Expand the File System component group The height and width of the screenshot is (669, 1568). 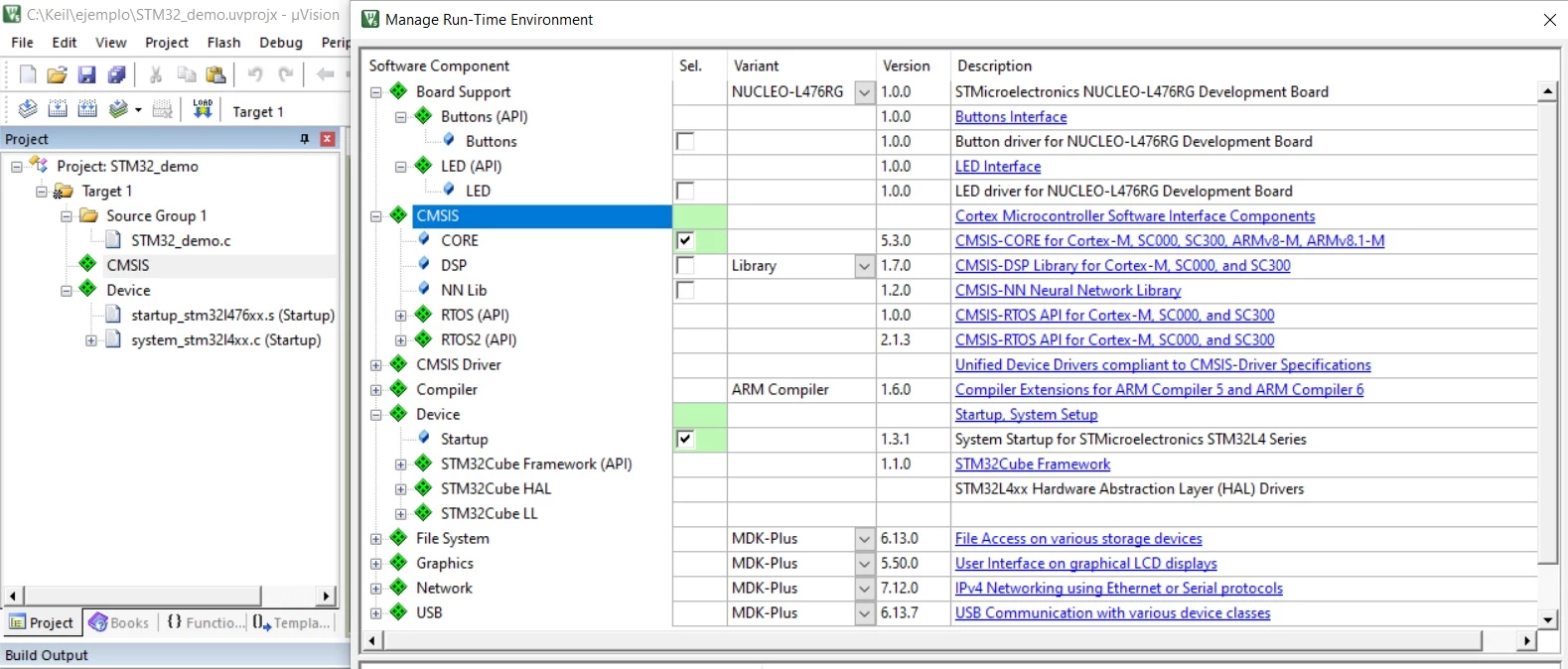(376, 538)
